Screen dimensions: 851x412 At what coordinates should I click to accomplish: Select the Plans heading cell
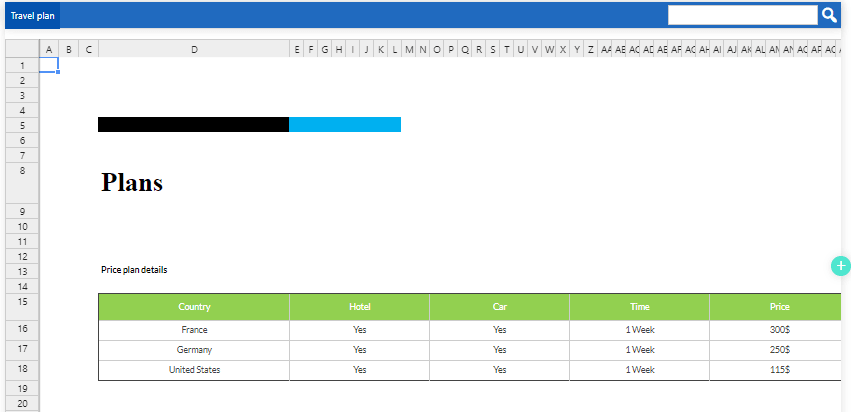(x=132, y=182)
